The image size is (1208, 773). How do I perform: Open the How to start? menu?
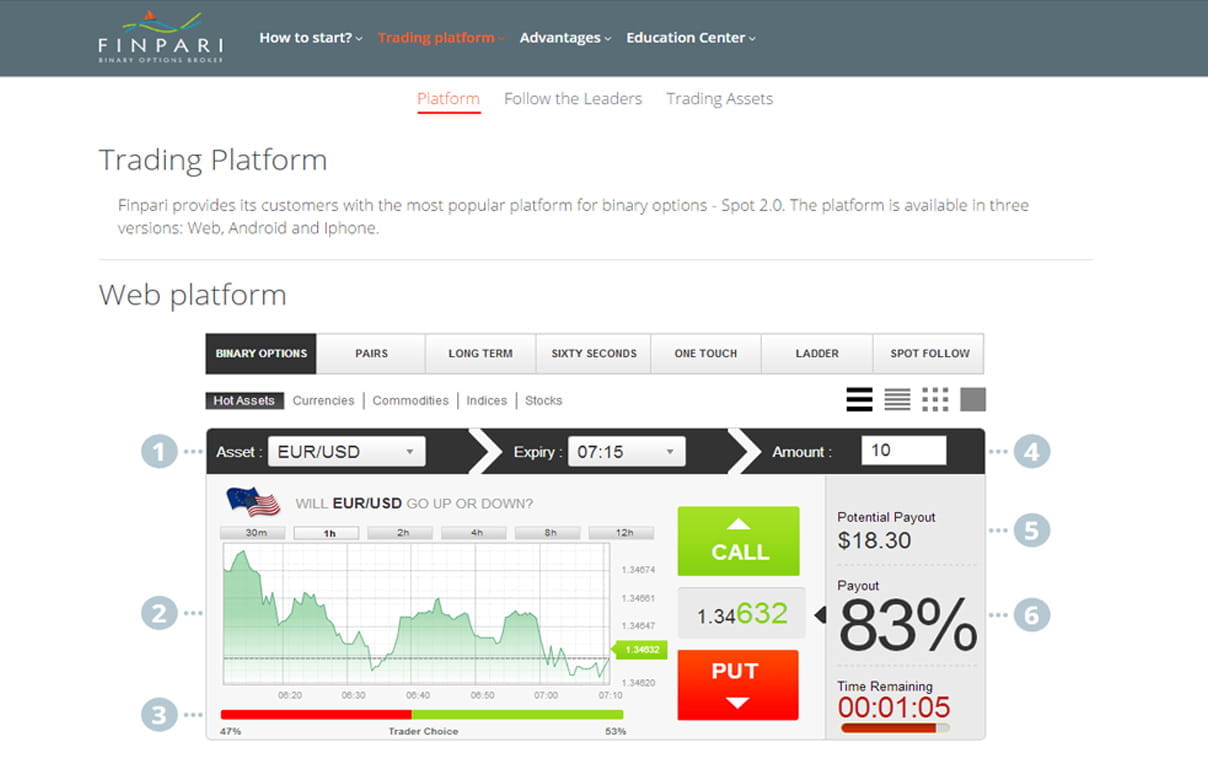pos(310,38)
